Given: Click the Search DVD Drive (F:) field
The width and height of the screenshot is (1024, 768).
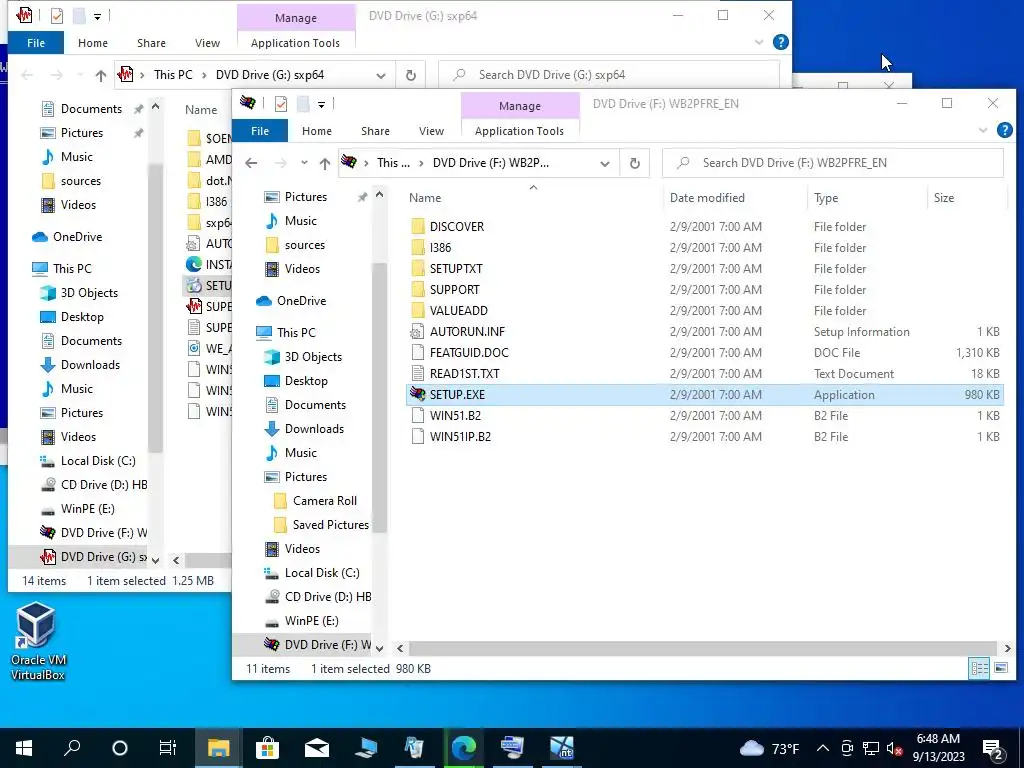Looking at the screenshot, I should point(833,163).
